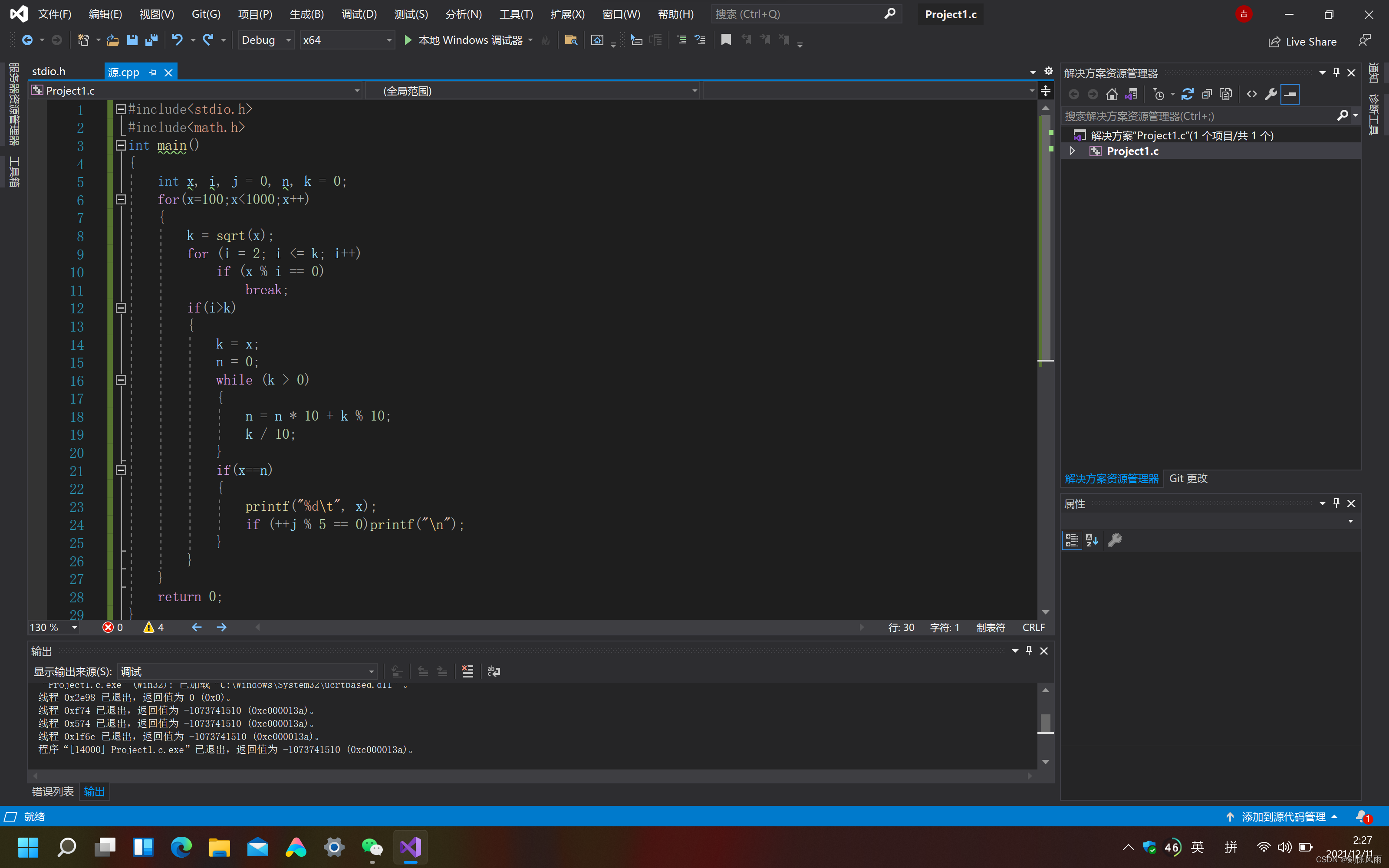The height and width of the screenshot is (868, 1389).
Task: Click the Undo arrow icon
Action: coord(178,40)
